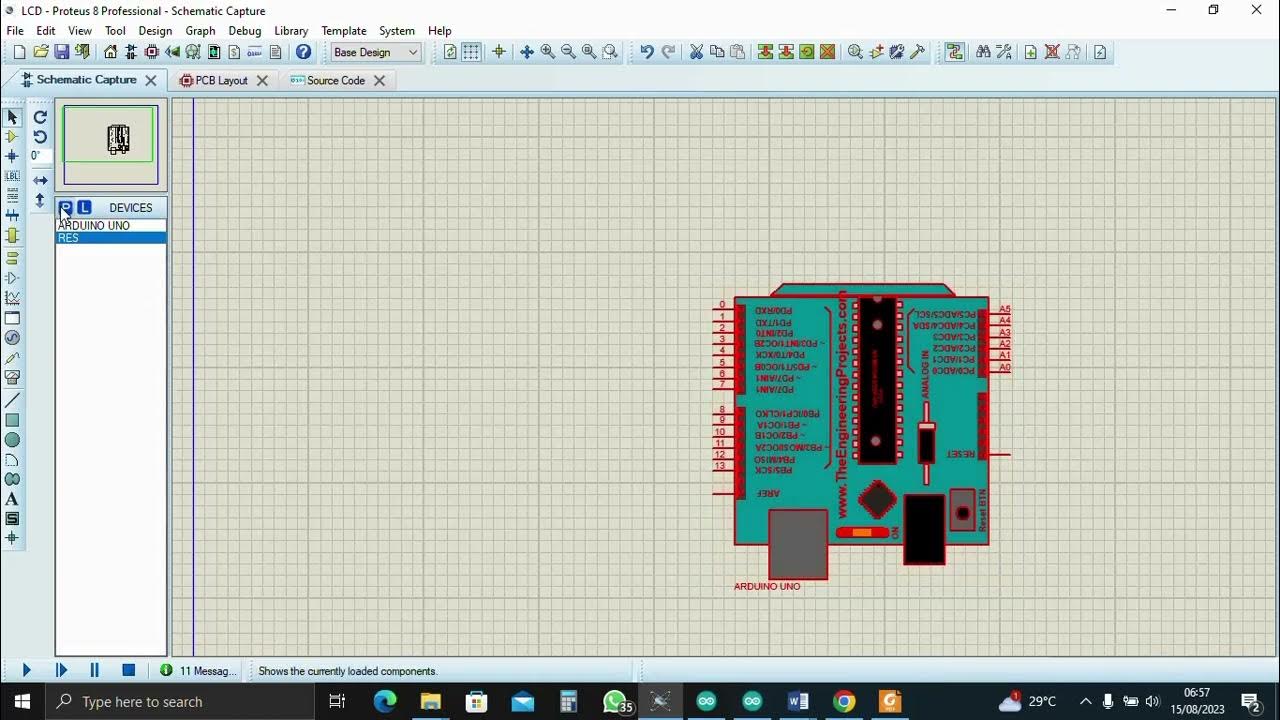This screenshot has width=1280, height=720.
Task: Click the Block Delete icon
Action: click(828, 52)
